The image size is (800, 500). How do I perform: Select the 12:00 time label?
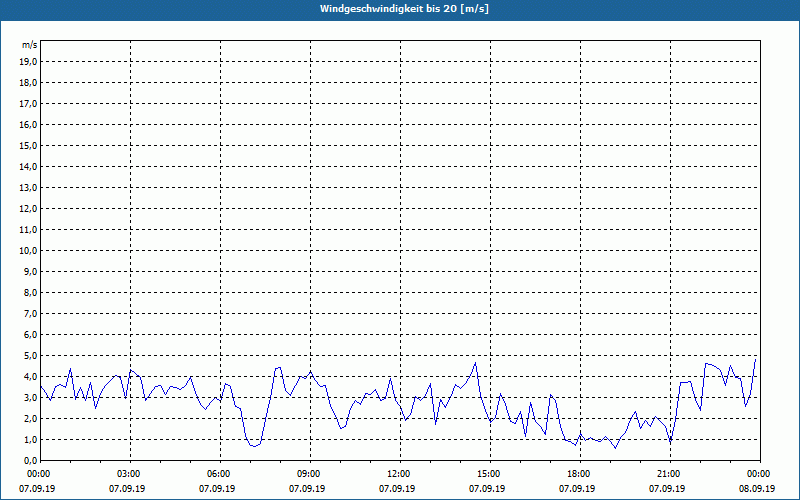tap(399, 473)
